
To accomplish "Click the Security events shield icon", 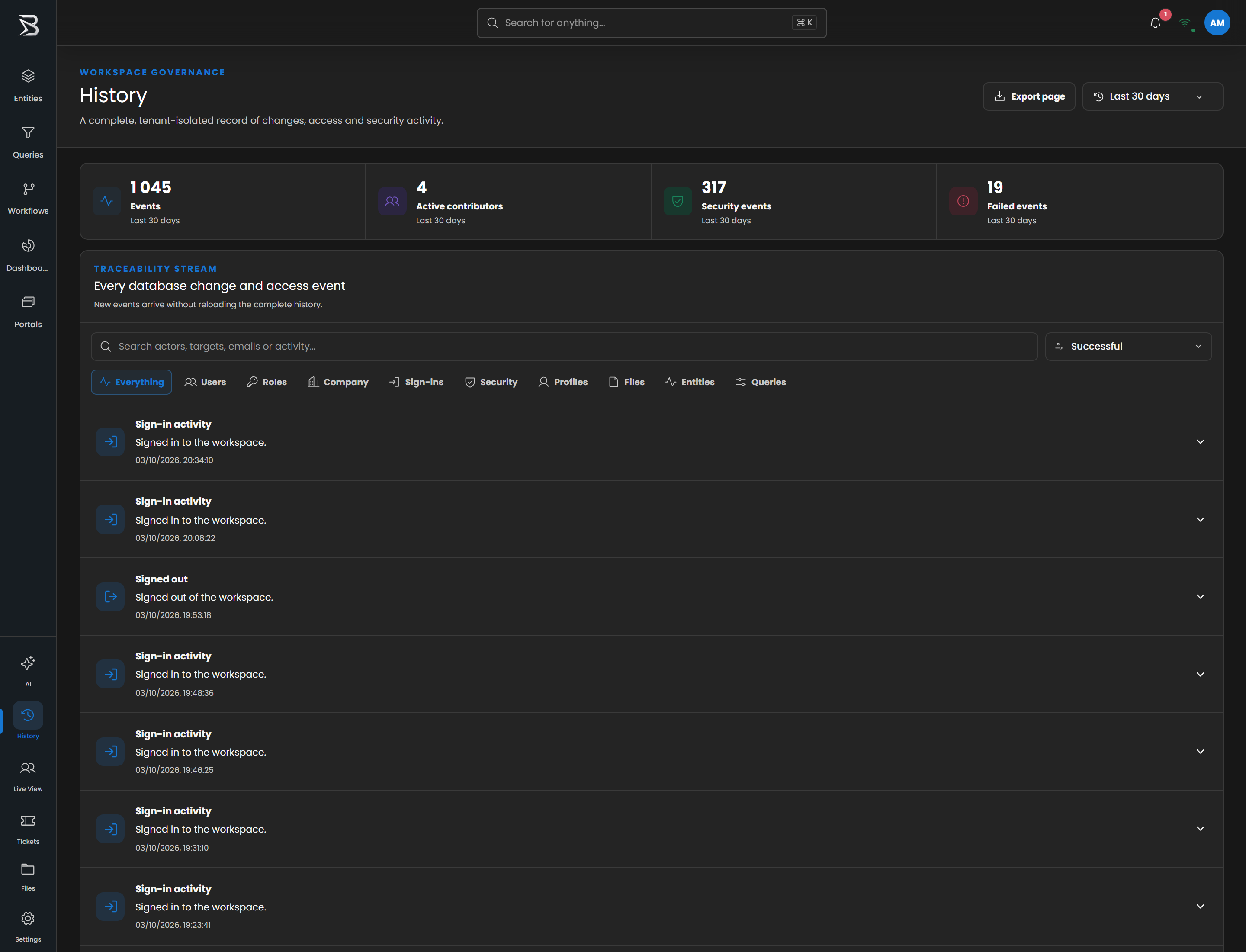I will pos(678,201).
